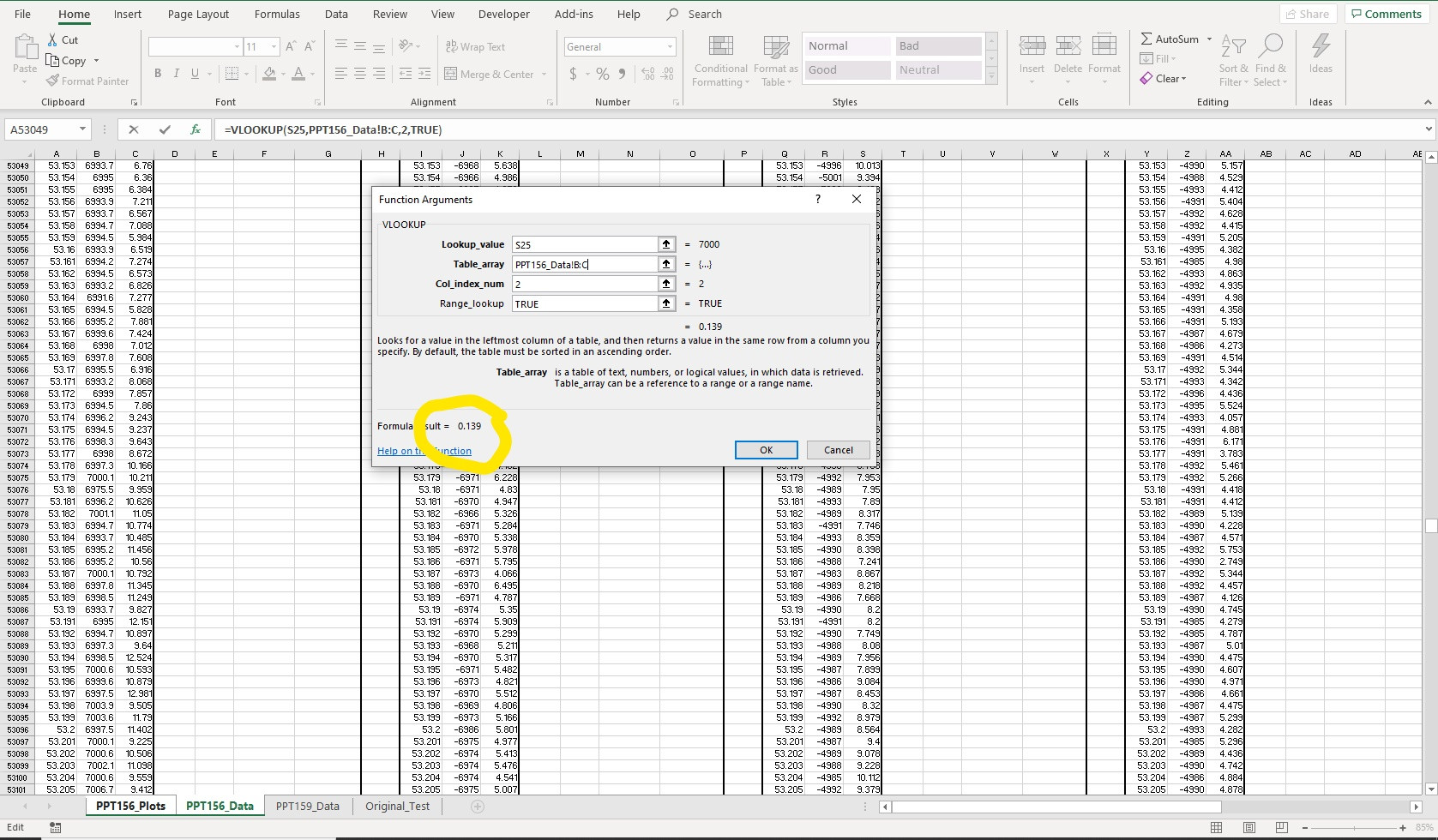Click AutoSum sigma icon
Viewport: 1438px width, 840px height.
1146,39
